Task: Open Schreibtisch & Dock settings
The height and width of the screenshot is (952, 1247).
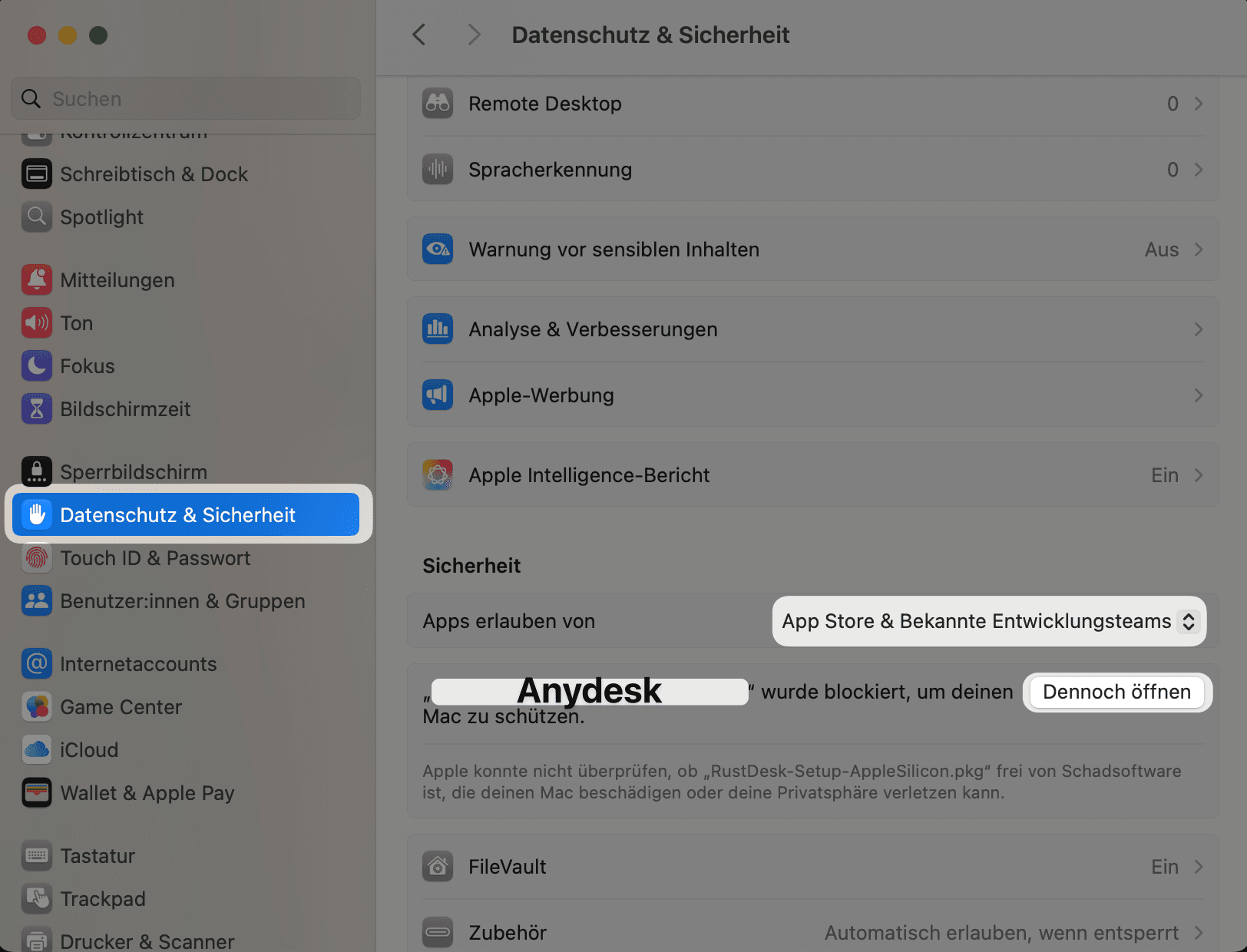Action: (186, 174)
